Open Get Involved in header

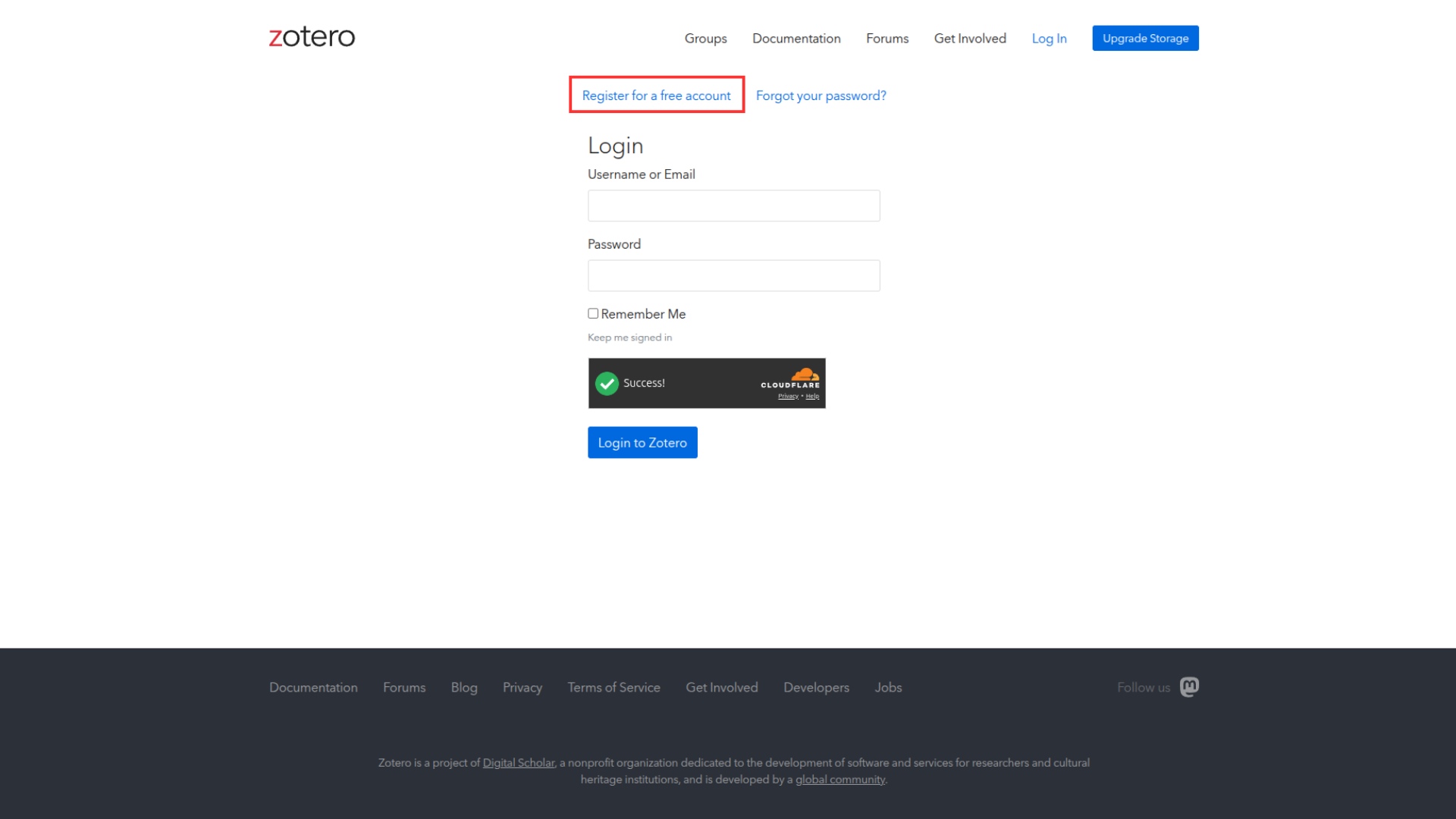click(970, 38)
